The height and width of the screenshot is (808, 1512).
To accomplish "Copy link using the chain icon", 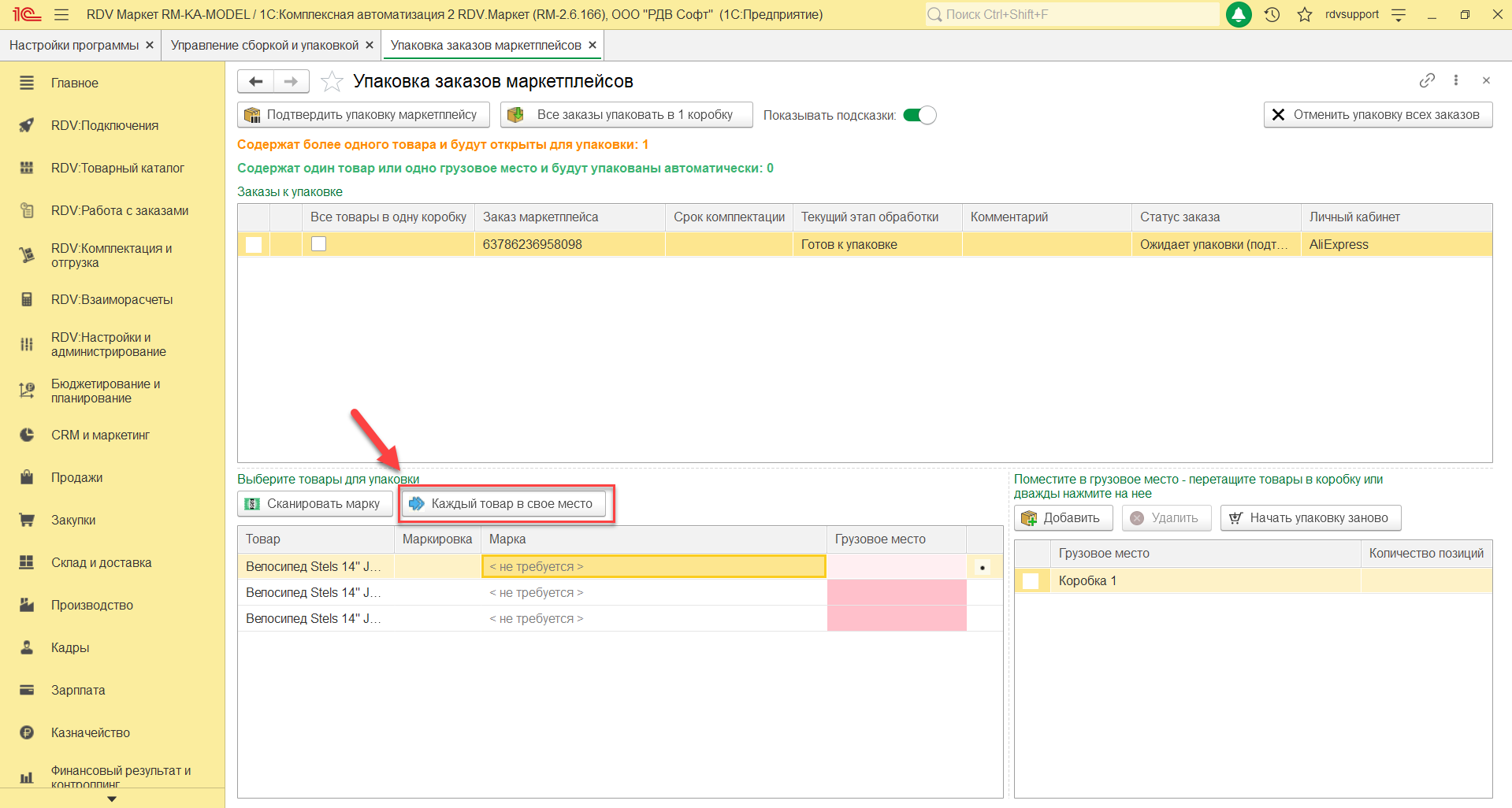I will coord(1427,80).
